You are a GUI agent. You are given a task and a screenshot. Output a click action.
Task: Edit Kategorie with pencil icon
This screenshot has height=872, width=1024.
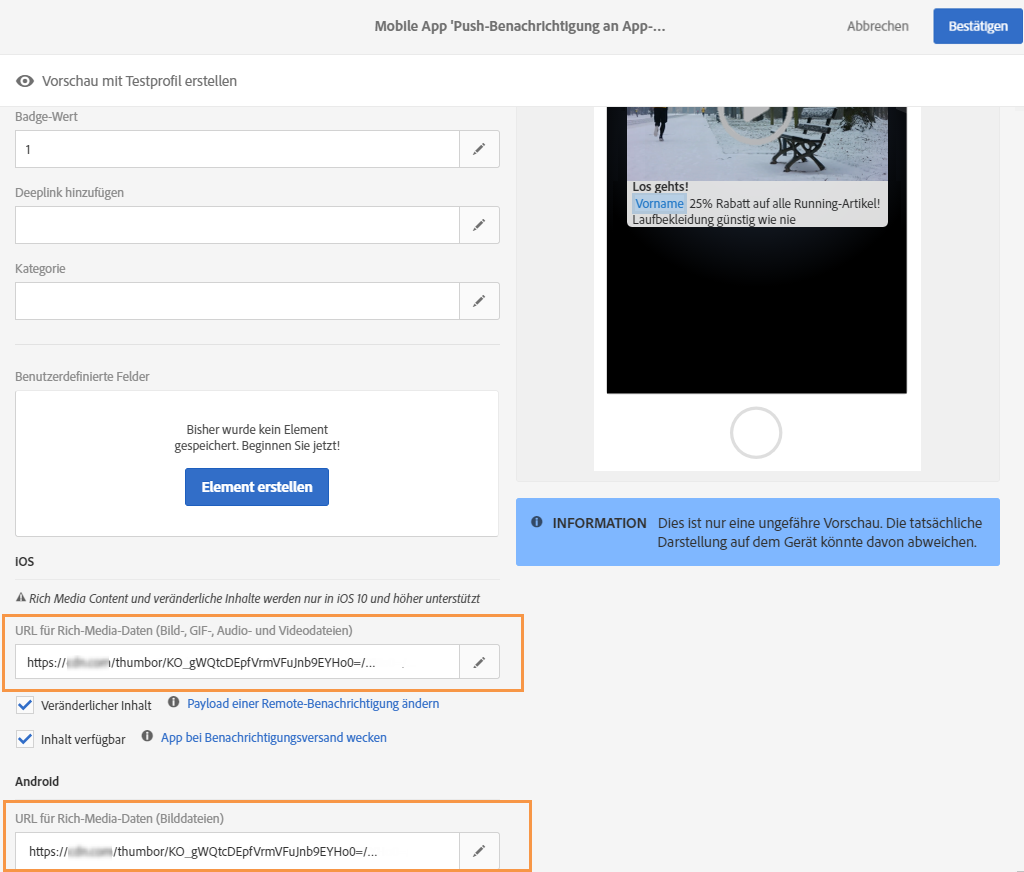479,300
